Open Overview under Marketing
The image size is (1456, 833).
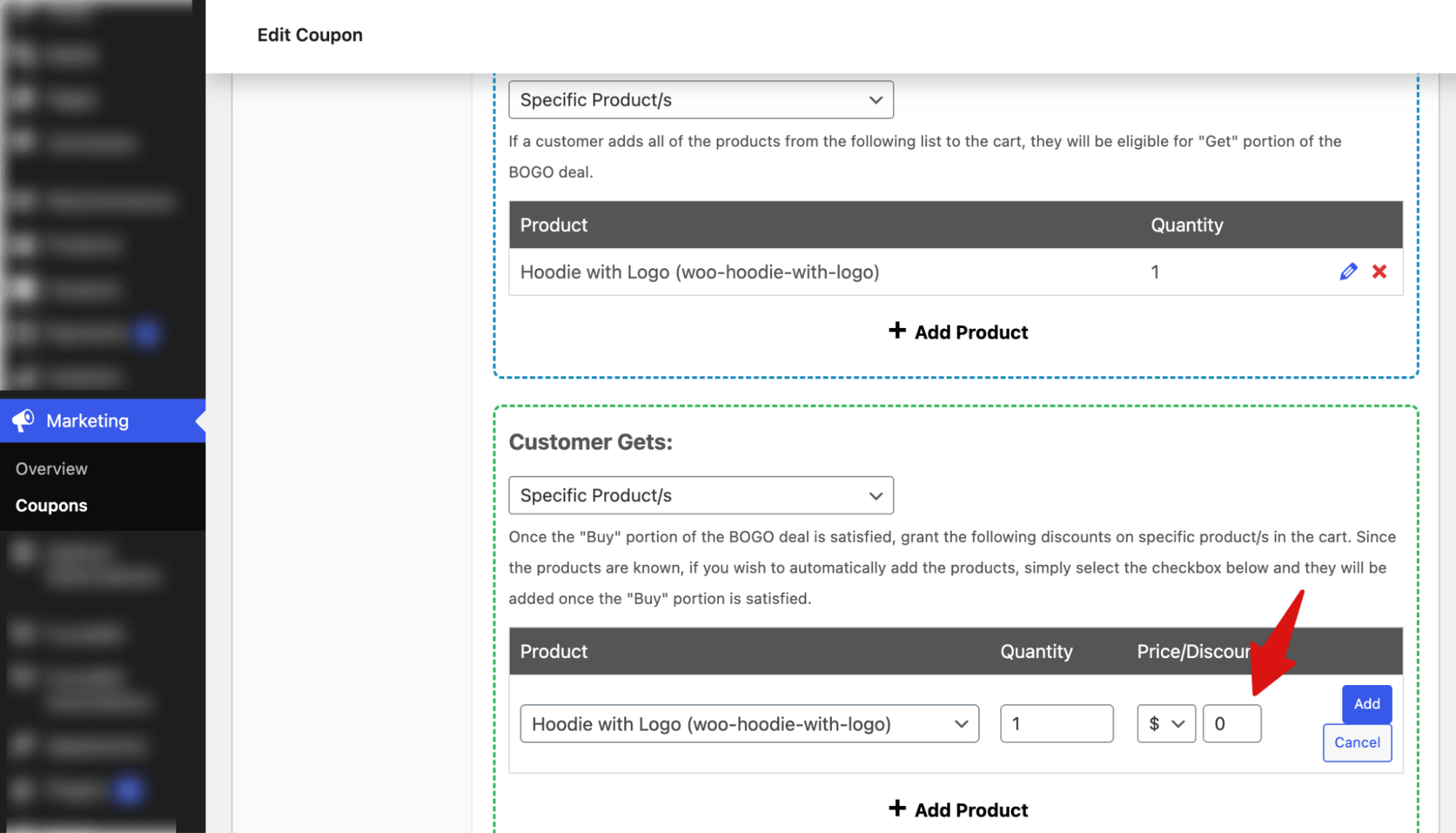(52, 469)
